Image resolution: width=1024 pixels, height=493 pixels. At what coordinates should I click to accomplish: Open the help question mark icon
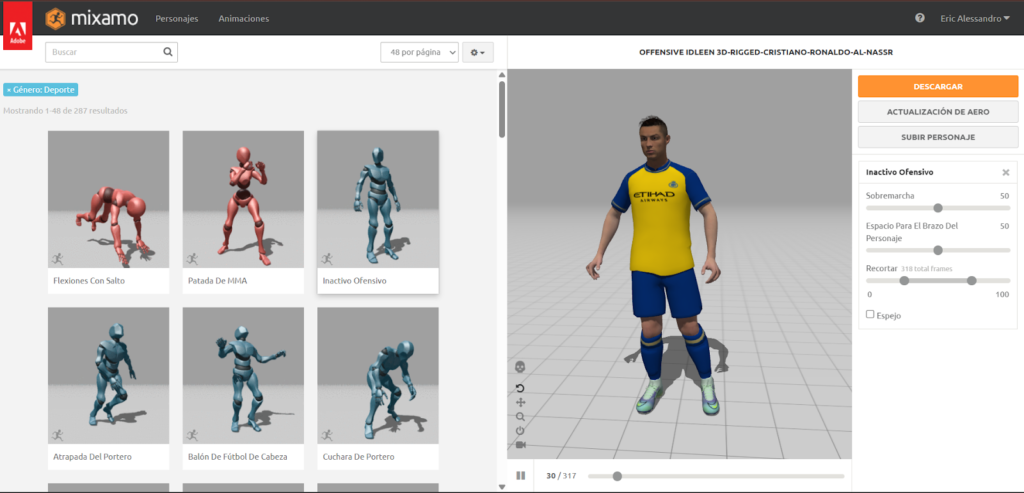tap(920, 18)
